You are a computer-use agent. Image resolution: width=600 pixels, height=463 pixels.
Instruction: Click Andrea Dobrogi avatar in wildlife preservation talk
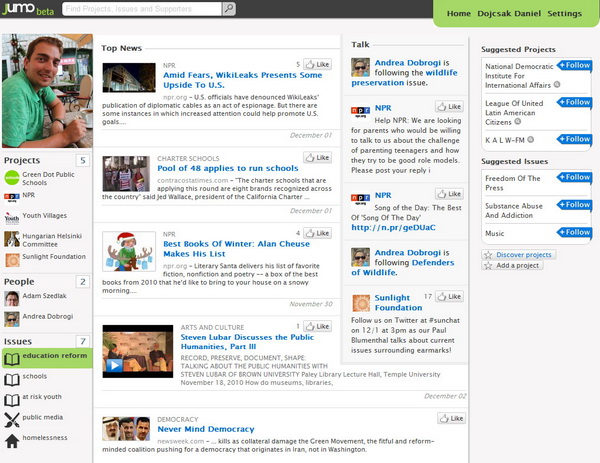[x=360, y=67]
